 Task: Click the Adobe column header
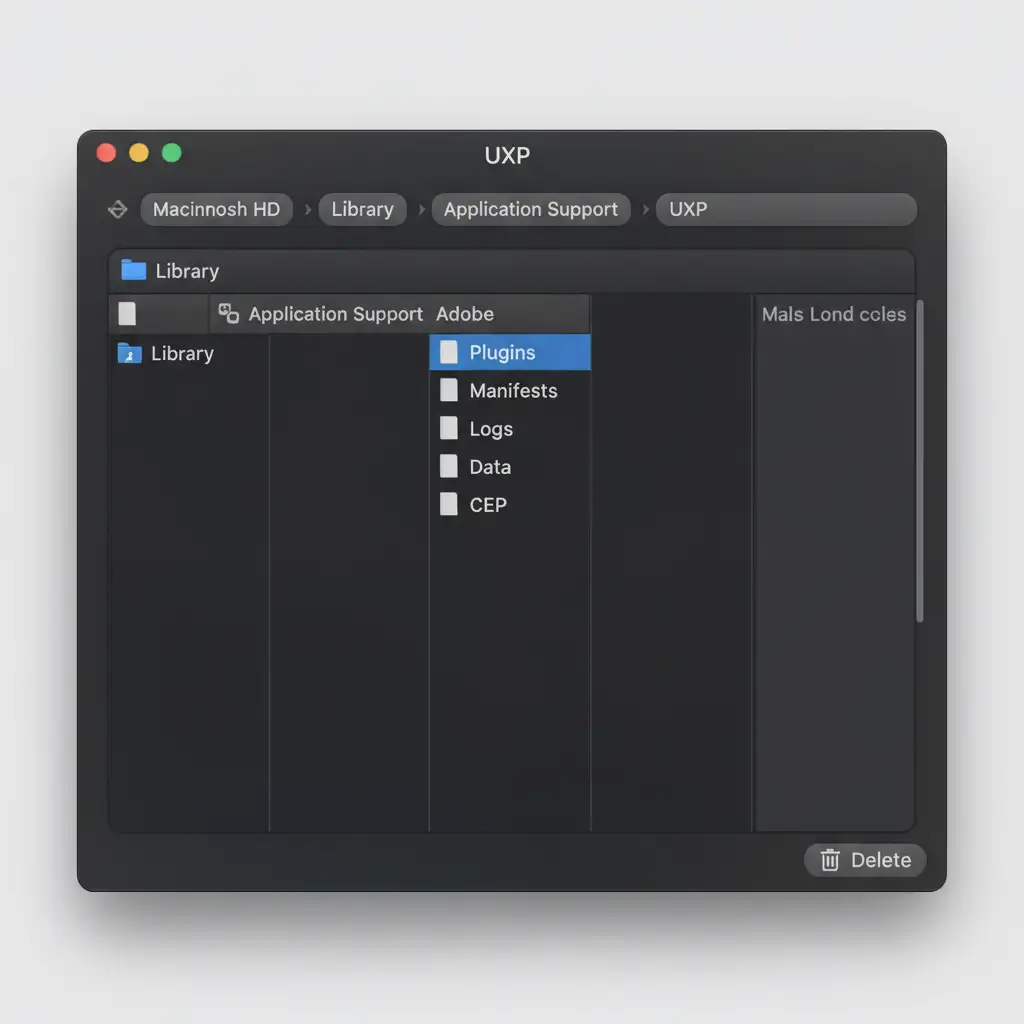pyautogui.click(x=465, y=314)
